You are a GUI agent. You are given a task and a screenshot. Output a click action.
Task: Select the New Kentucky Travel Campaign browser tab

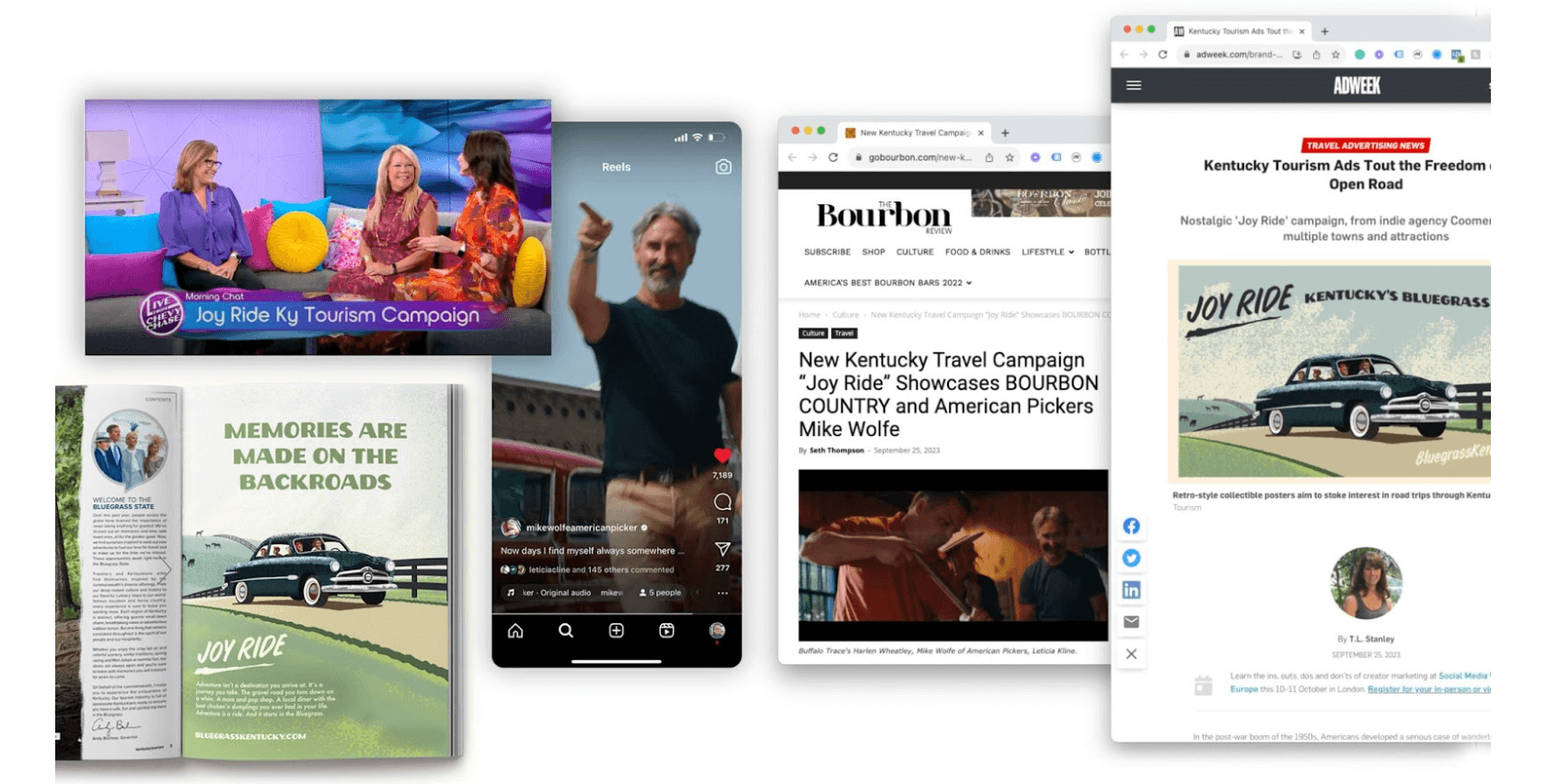[x=915, y=133]
